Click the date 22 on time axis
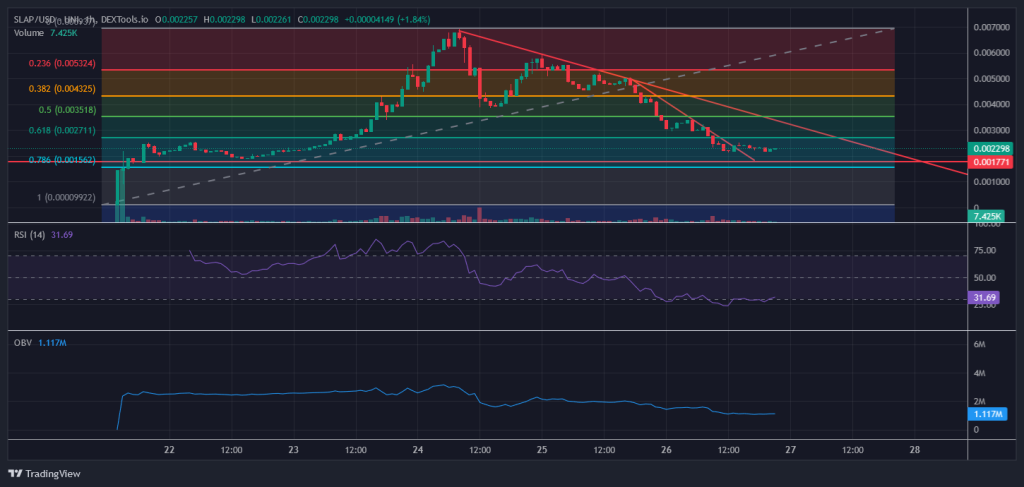The height and width of the screenshot is (487, 1024). point(170,450)
